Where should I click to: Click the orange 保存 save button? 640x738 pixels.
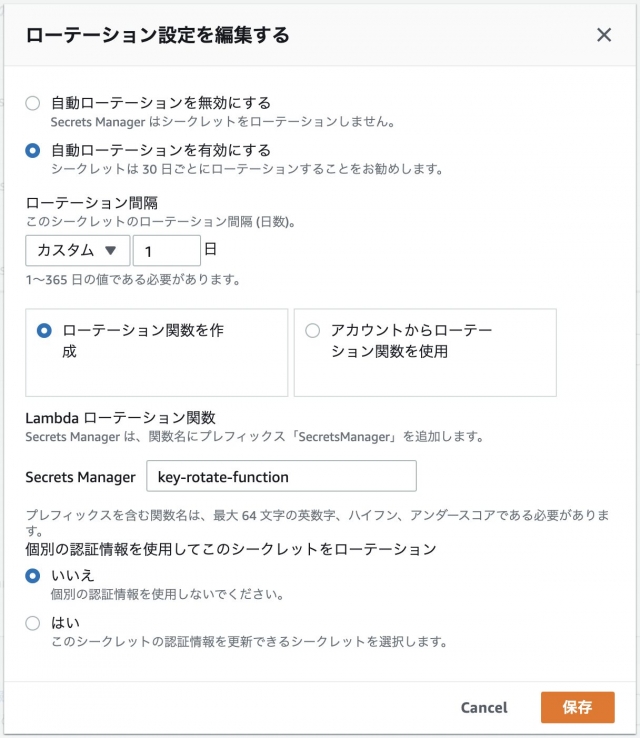coord(577,707)
